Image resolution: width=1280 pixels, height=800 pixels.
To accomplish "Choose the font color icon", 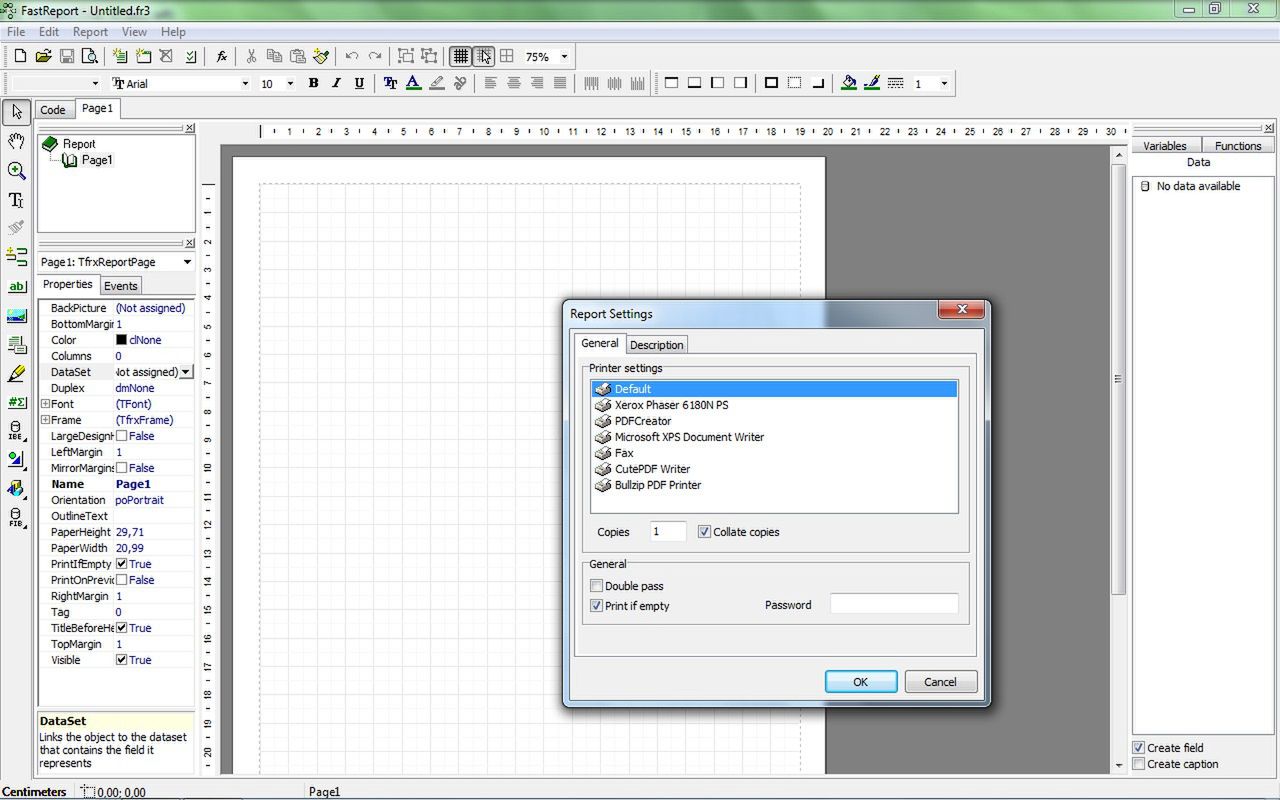I will [x=413, y=83].
